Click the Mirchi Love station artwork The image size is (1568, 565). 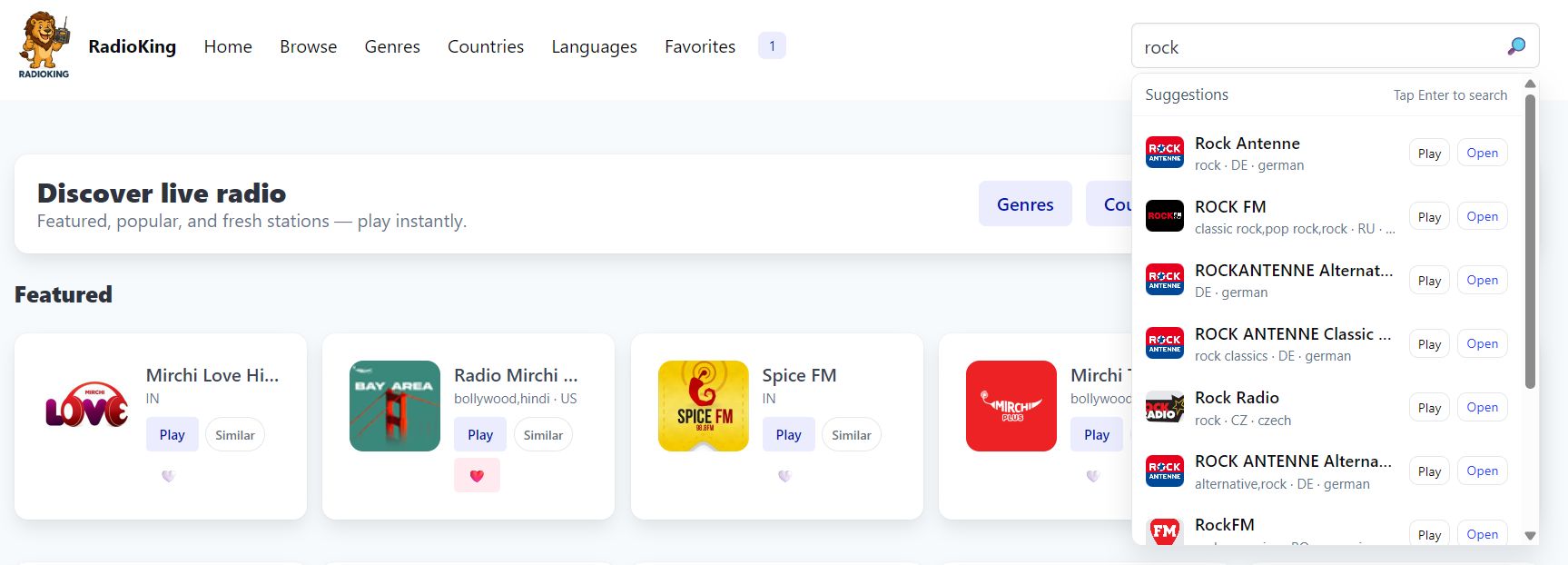(87, 406)
